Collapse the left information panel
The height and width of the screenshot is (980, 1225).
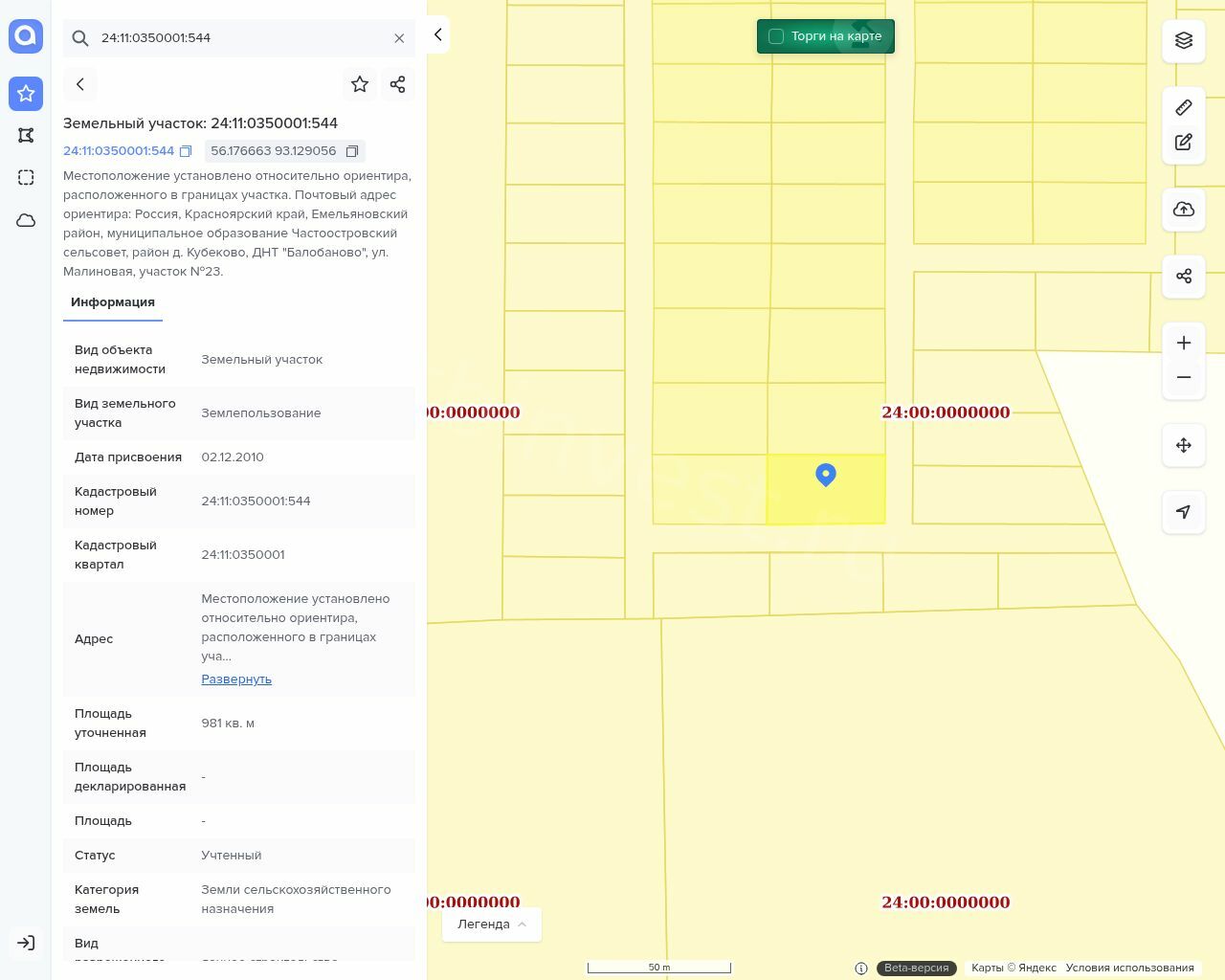tap(437, 34)
